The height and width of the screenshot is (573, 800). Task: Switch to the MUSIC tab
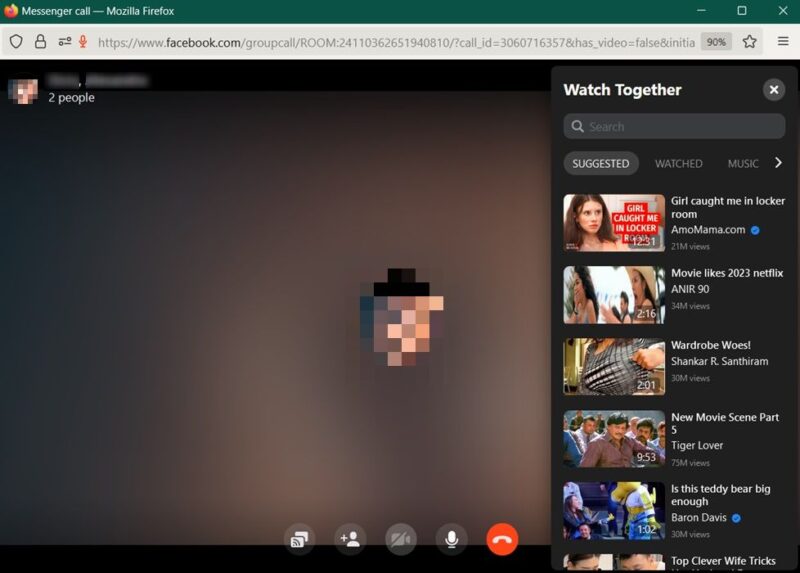tap(743, 164)
